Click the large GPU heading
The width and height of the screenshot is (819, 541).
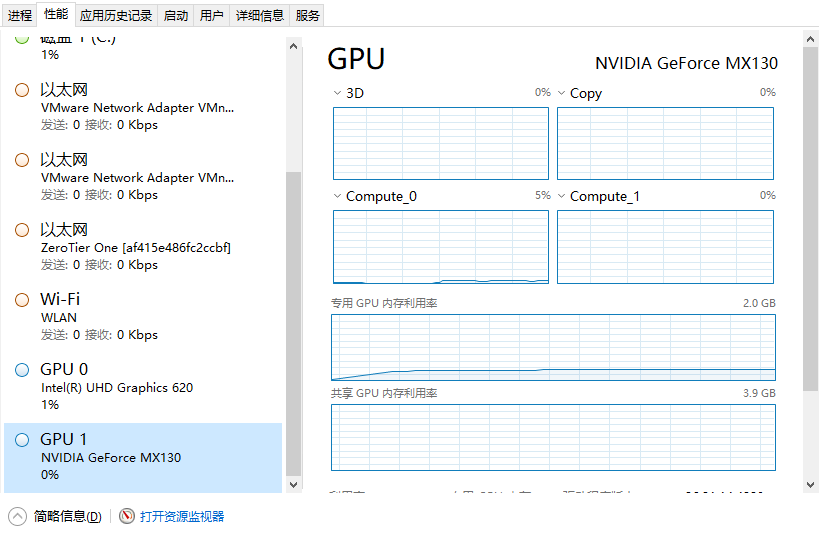point(356,58)
